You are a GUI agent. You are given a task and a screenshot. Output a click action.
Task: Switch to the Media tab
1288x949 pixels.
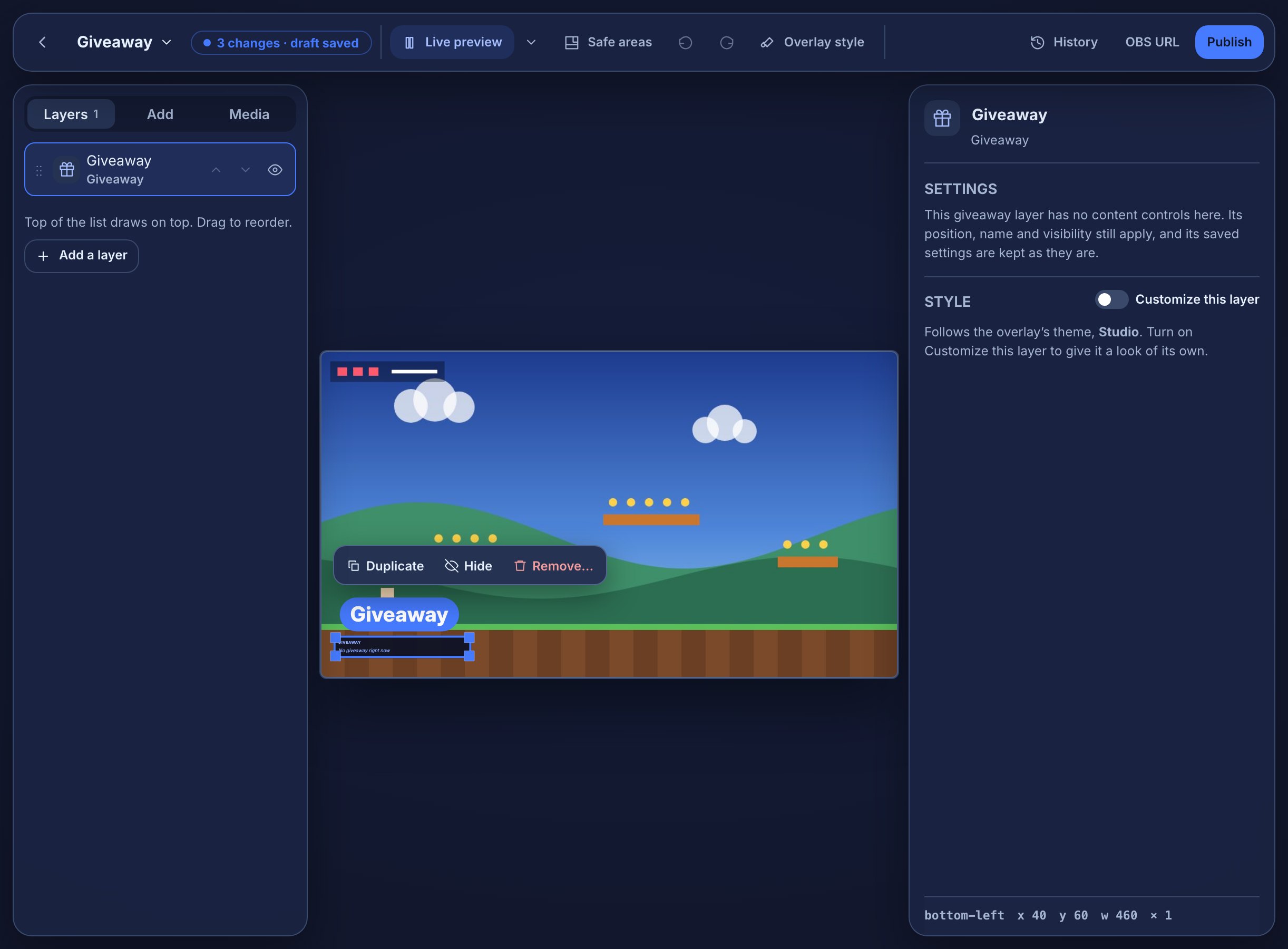point(249,114)
